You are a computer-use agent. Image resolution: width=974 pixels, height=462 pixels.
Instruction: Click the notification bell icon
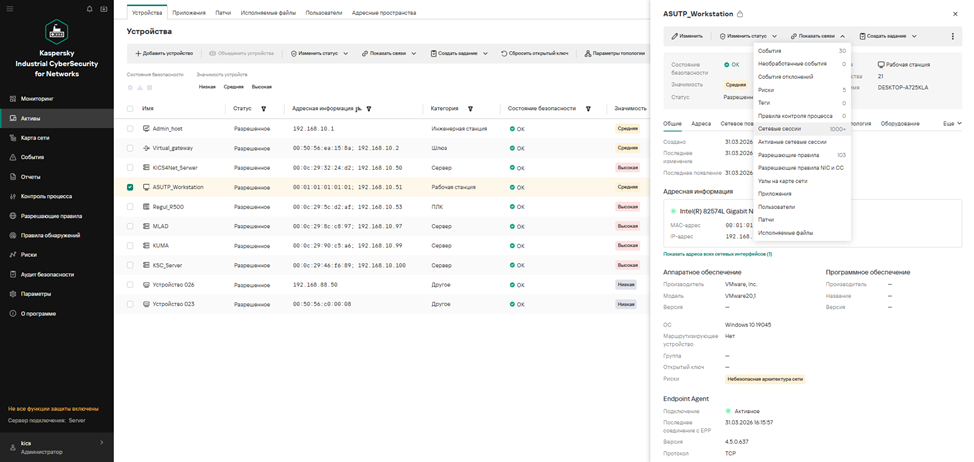90,9
